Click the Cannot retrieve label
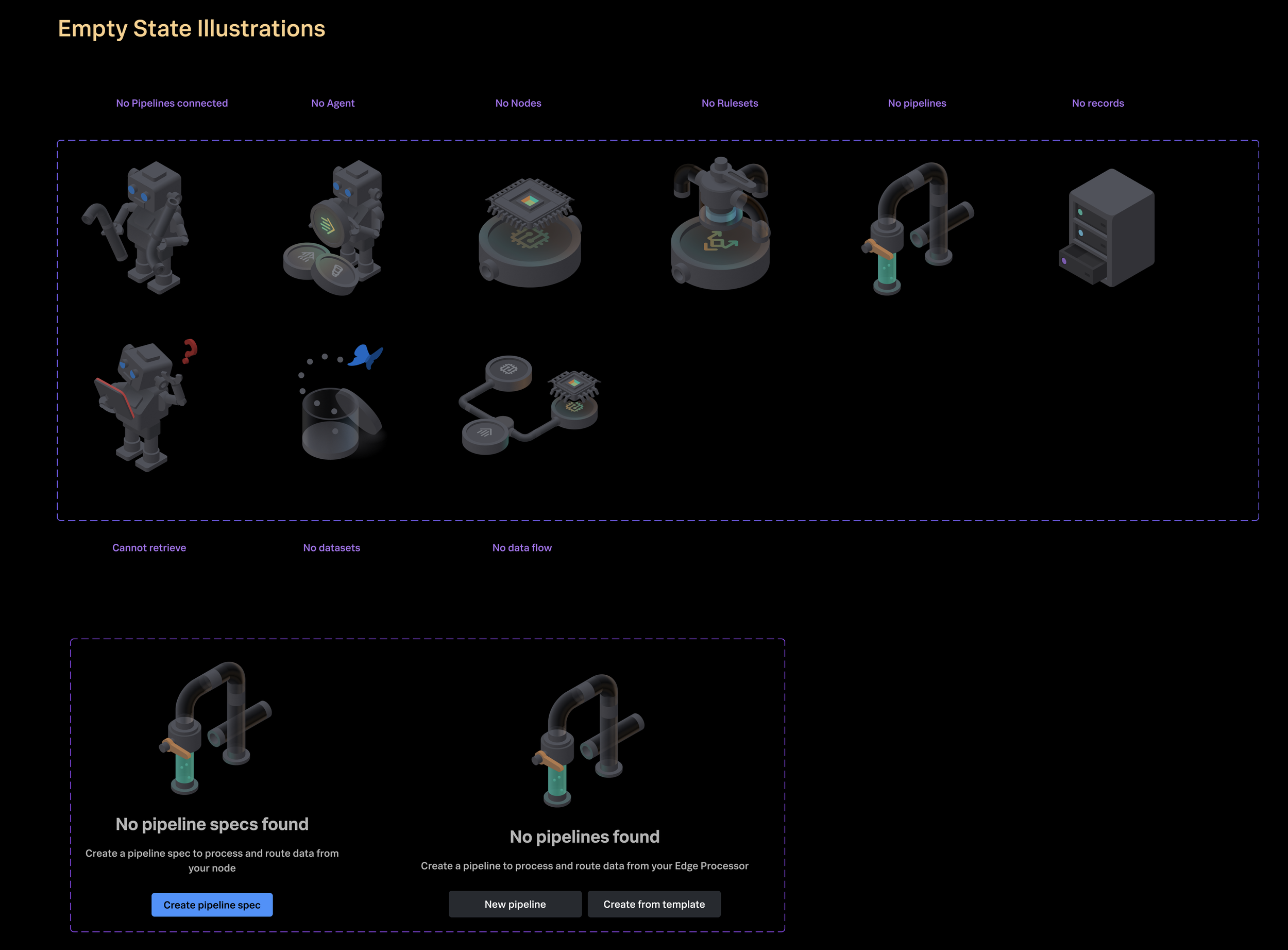 click(x=149, y=548)
